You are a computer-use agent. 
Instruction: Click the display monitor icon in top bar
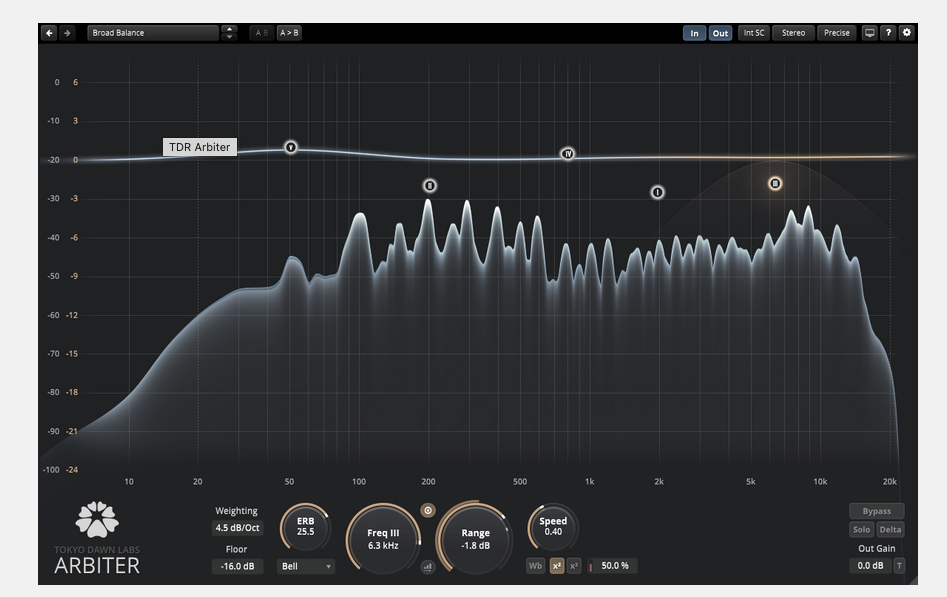[x=869, y=33]
